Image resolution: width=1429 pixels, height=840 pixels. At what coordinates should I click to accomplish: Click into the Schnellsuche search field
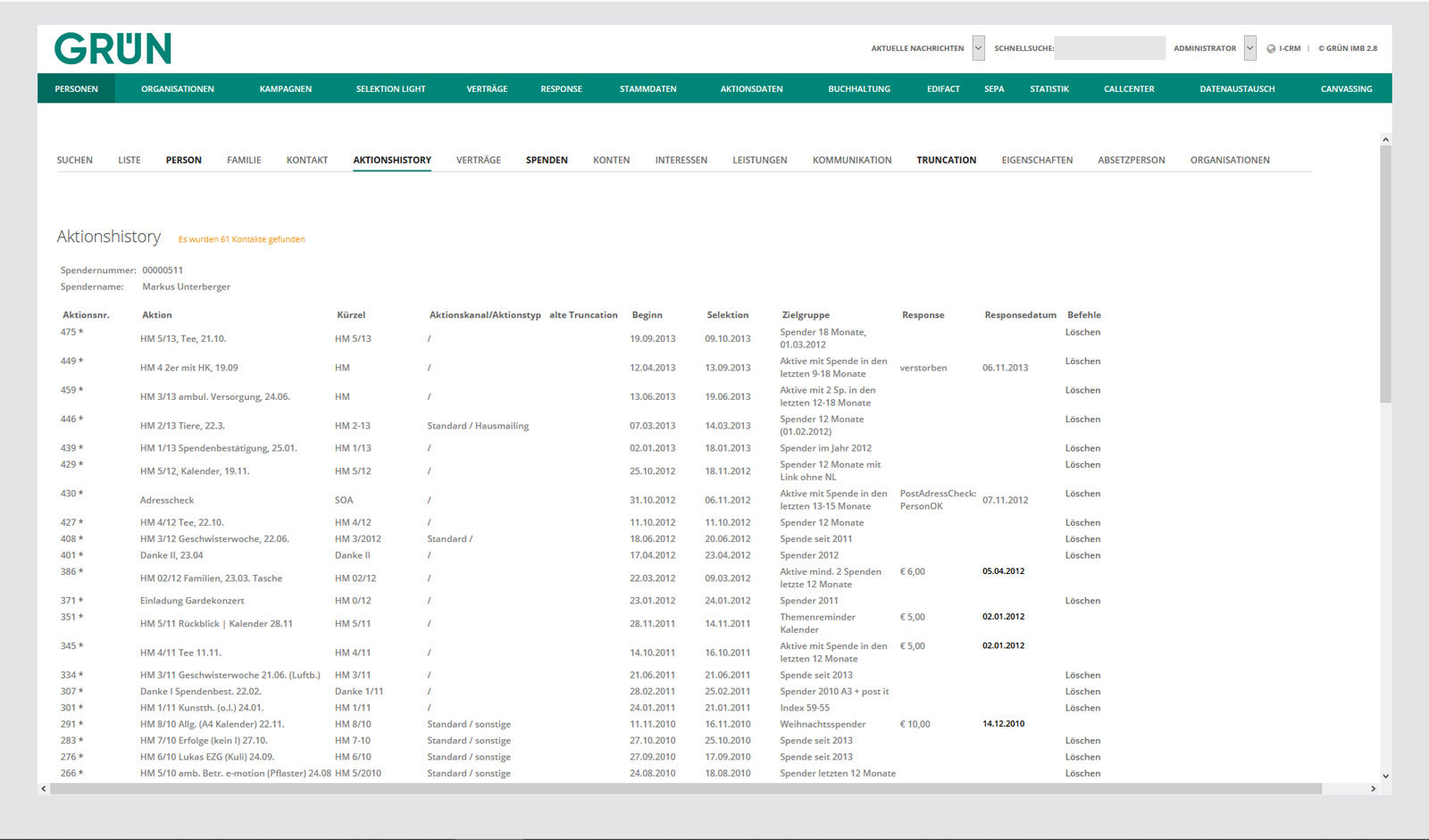click(x=1109, y=48)
